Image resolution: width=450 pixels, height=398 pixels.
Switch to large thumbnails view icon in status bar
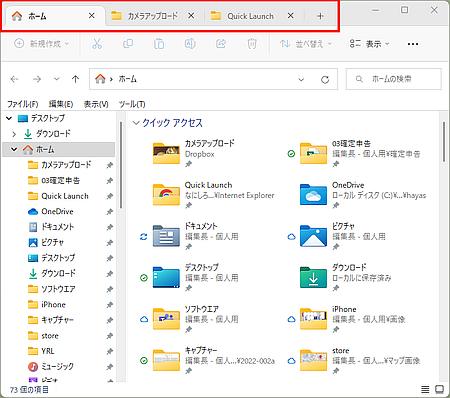click(440, 389)
